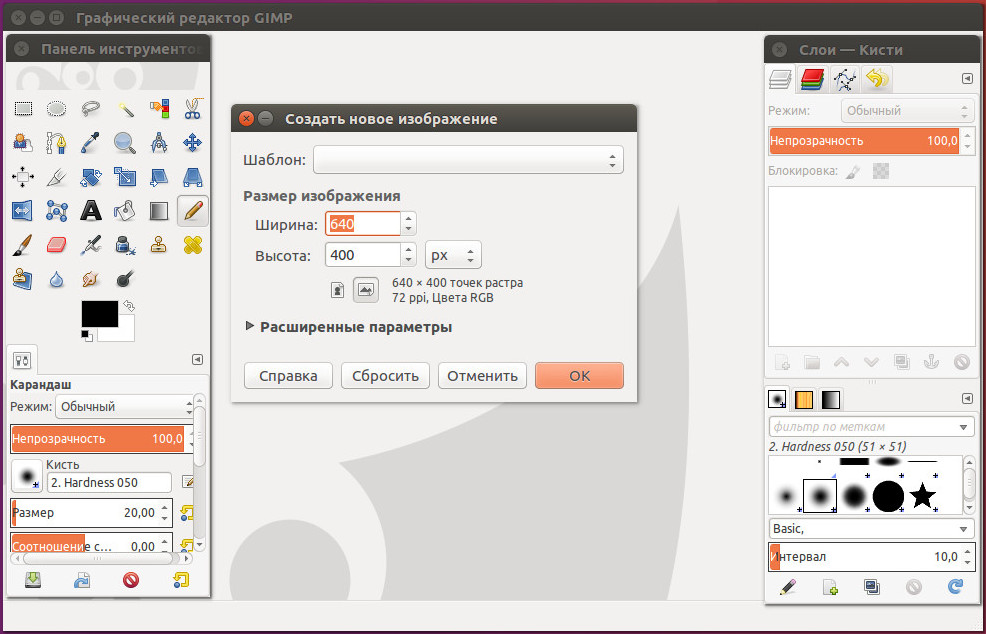Select the Dodge/Burn tool
The width and height of the screenshot is (986, 634).
point(125,279)
